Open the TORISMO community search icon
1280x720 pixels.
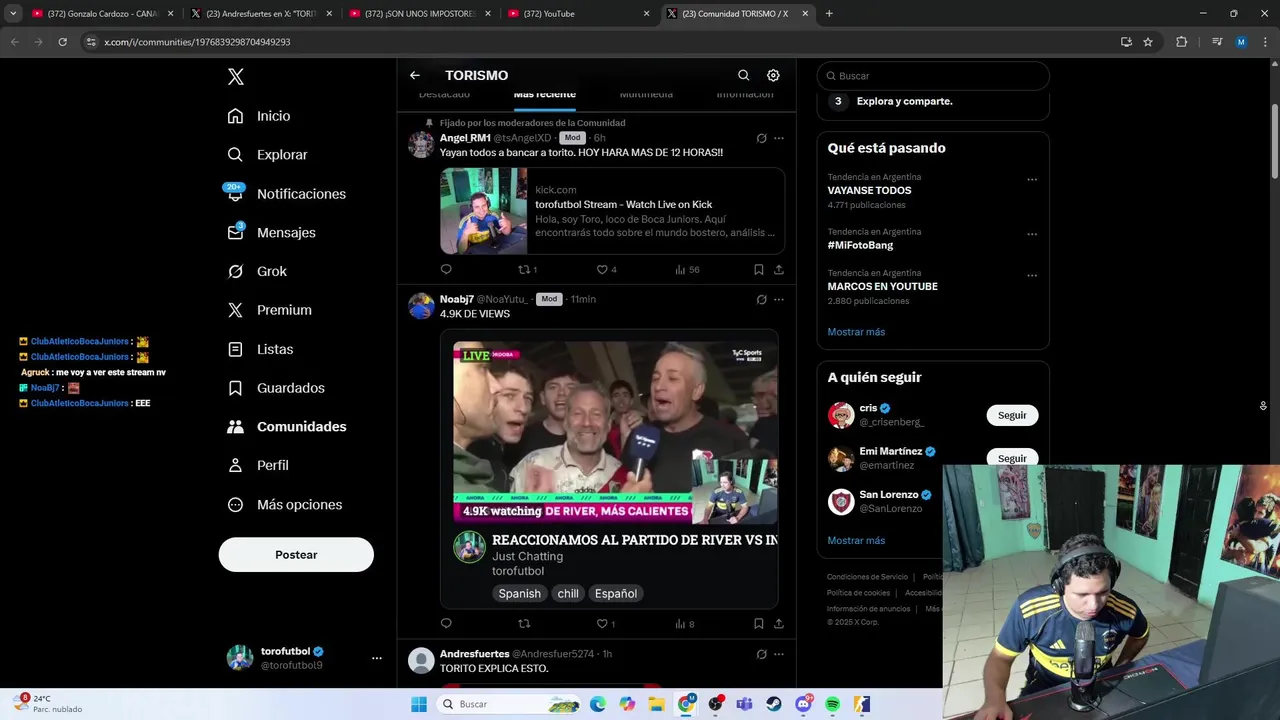pos(743,75)
